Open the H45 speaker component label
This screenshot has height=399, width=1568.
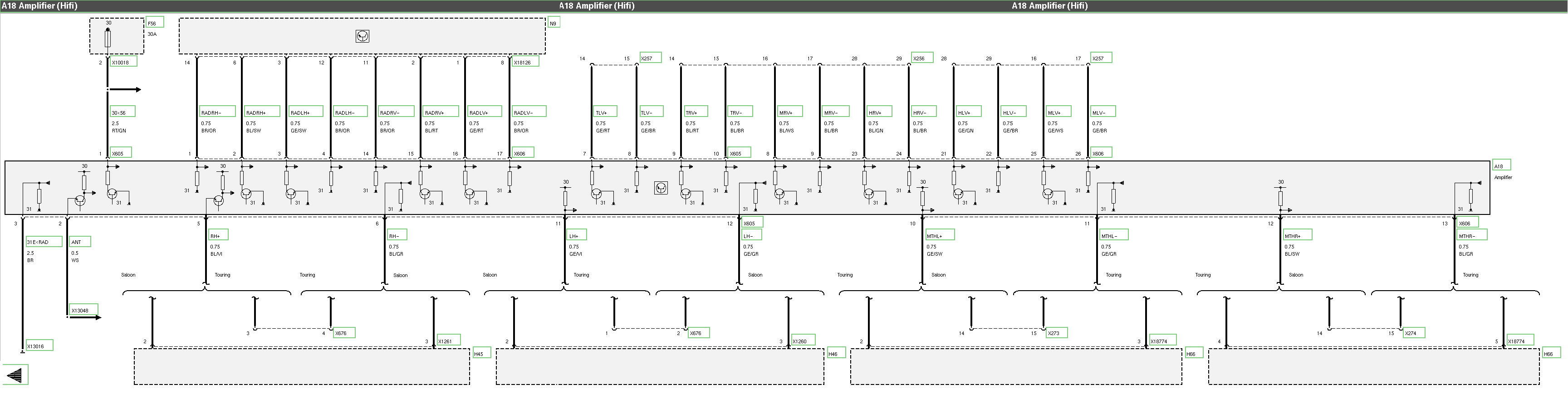point(482,353)
